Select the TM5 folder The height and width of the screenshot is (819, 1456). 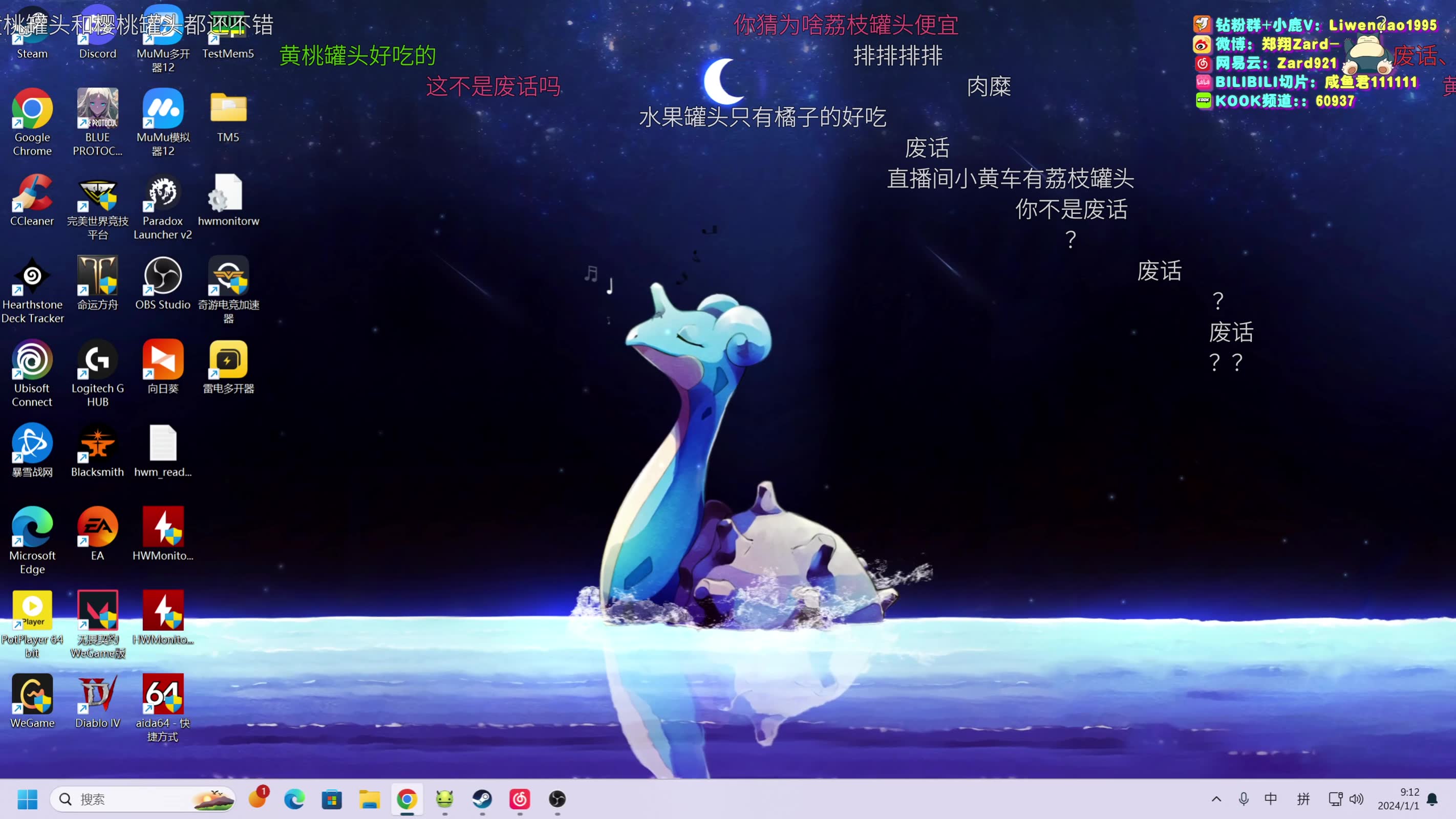pyautogui.click(x=228, y=116)
